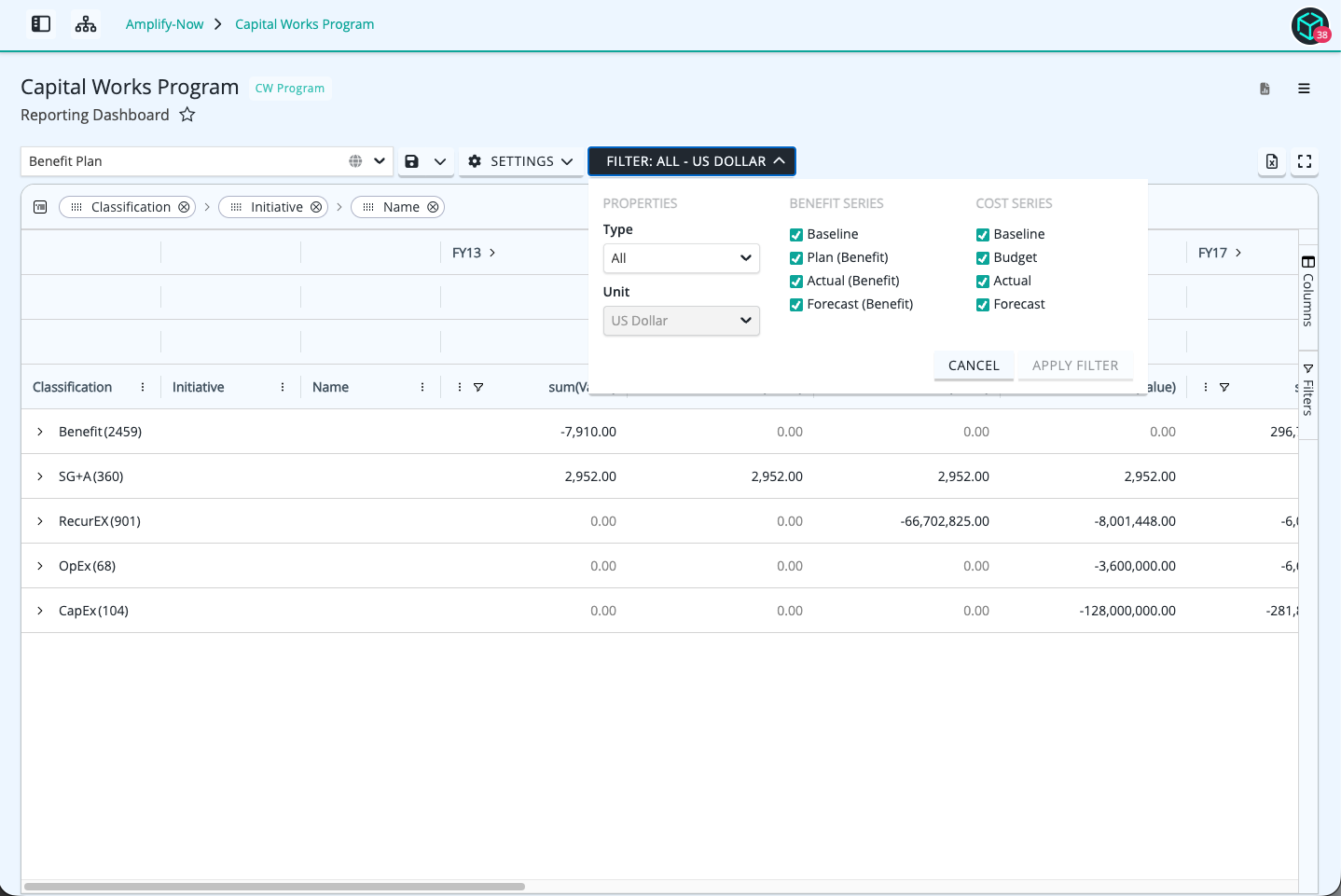Click the save view disk icon

point(412,161)
